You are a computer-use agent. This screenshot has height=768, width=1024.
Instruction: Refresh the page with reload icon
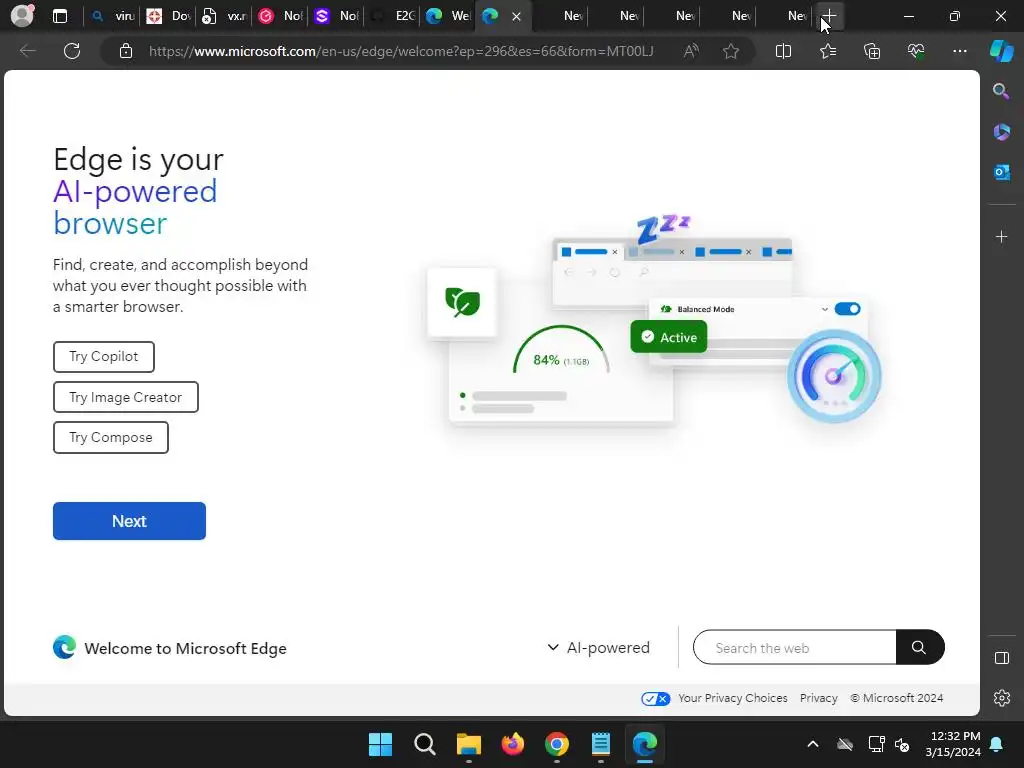coord(72,51)
